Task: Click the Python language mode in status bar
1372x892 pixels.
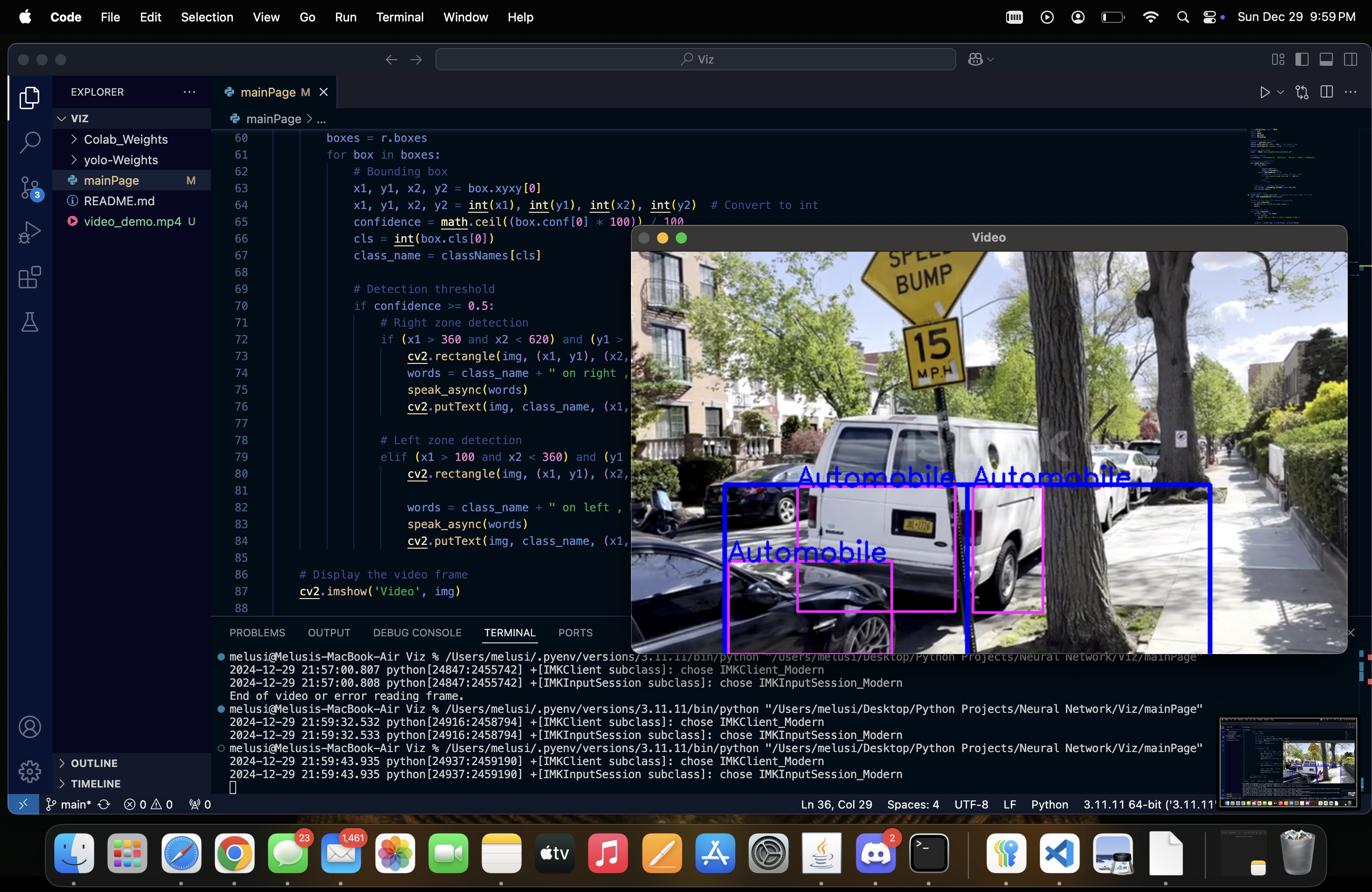Action: [1050, 804]
